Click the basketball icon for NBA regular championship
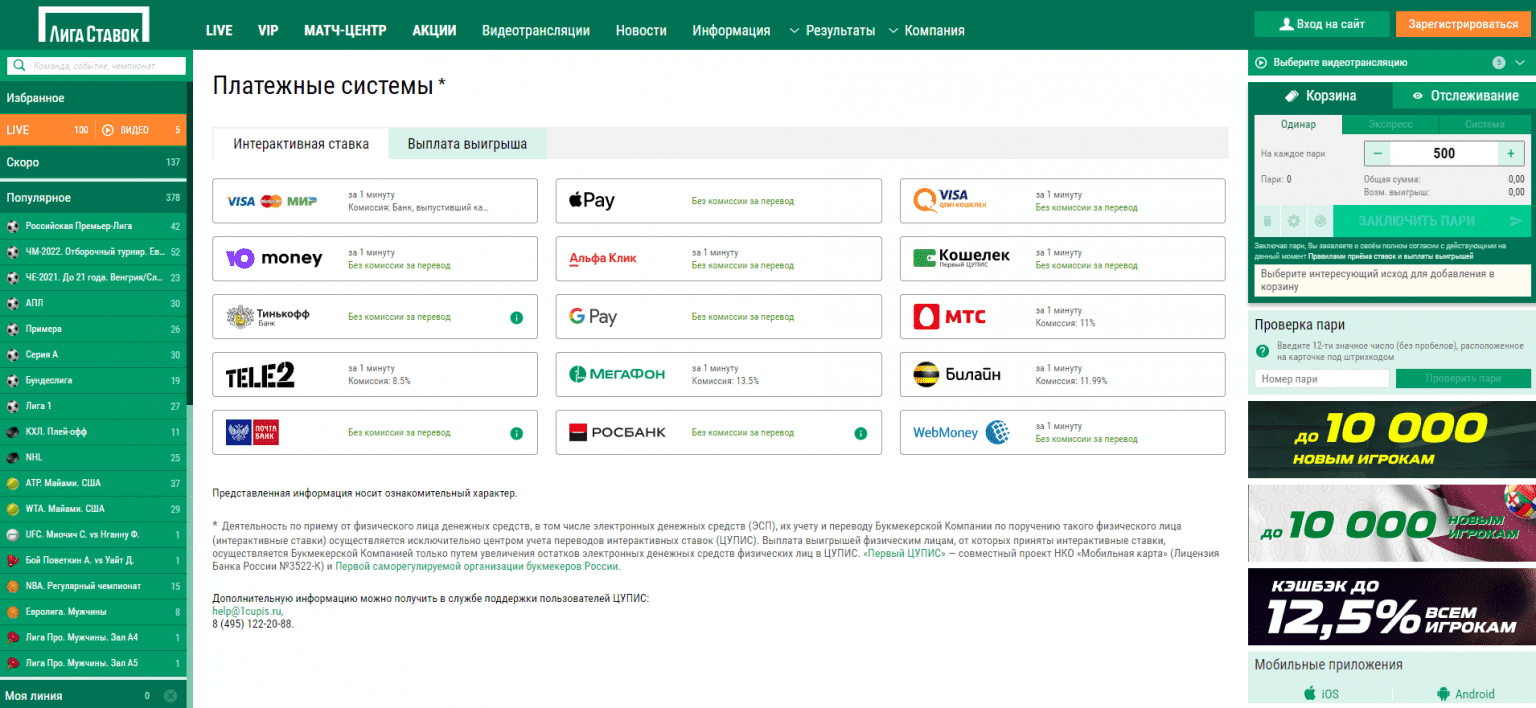 (13, 586)
